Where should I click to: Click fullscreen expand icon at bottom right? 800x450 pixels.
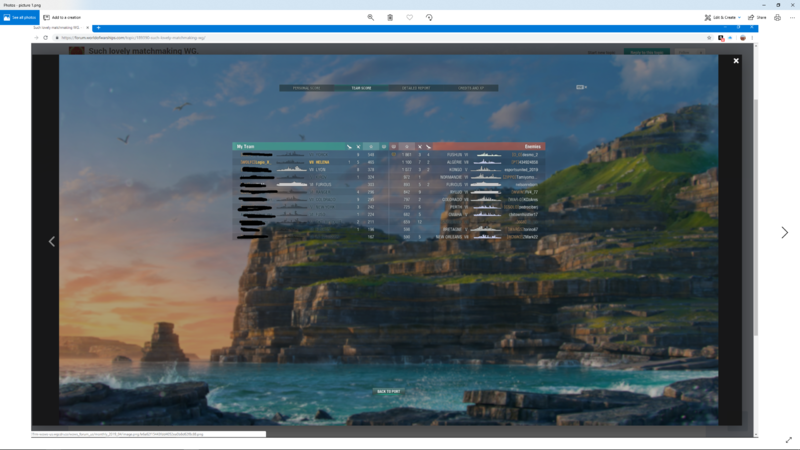click(788, 440)
